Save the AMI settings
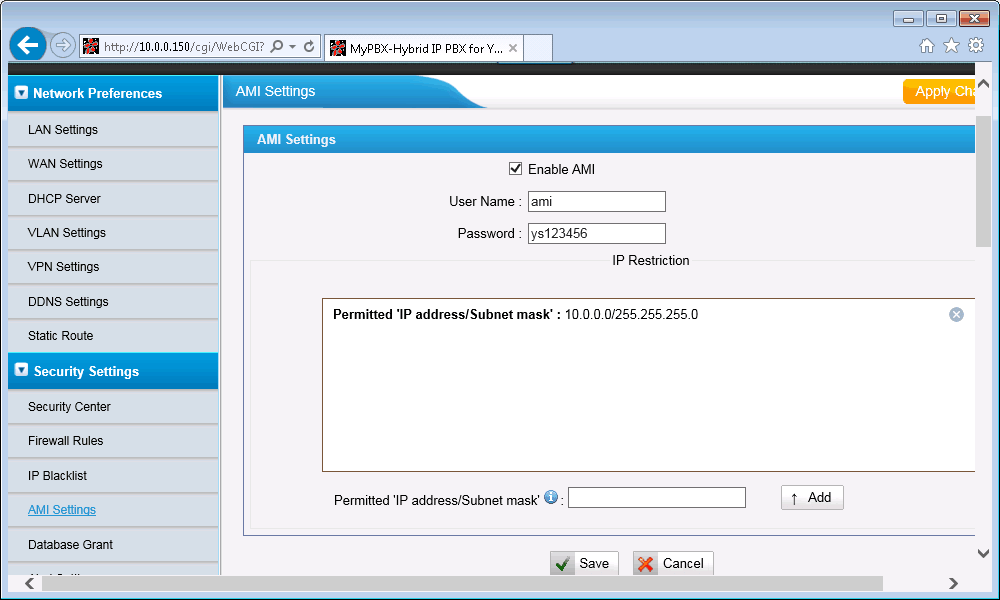This screenshot has width=1000, height=600. coord(583,563)
